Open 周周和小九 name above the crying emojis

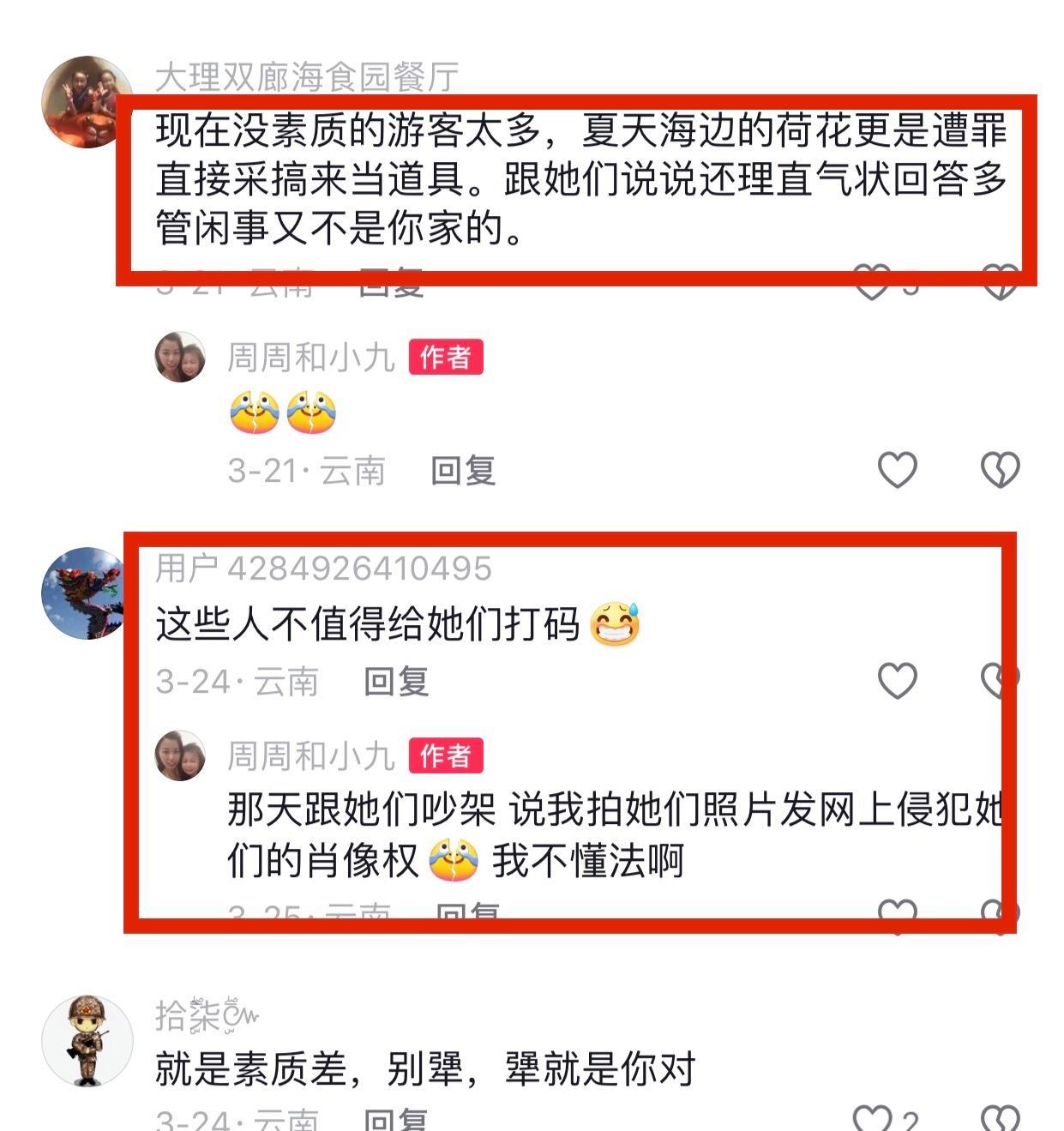(310, 357)
